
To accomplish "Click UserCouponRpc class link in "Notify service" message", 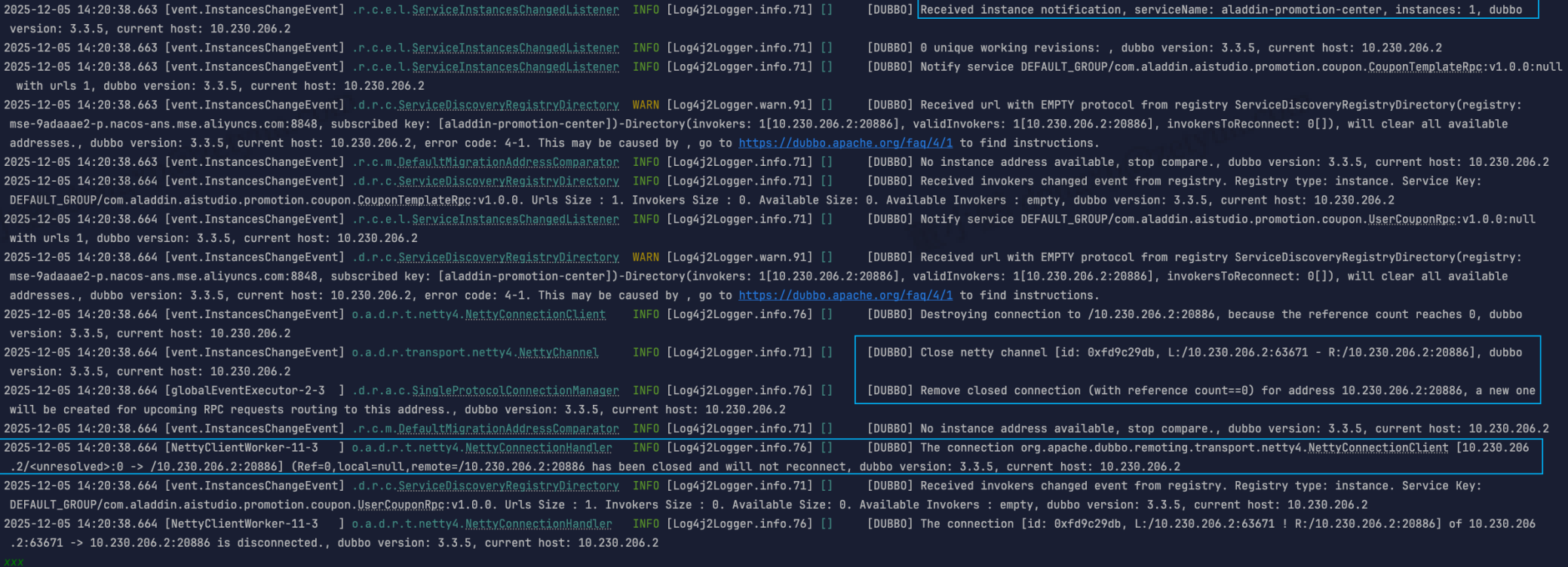I will pyautogui.click(x=1411, y=219).
